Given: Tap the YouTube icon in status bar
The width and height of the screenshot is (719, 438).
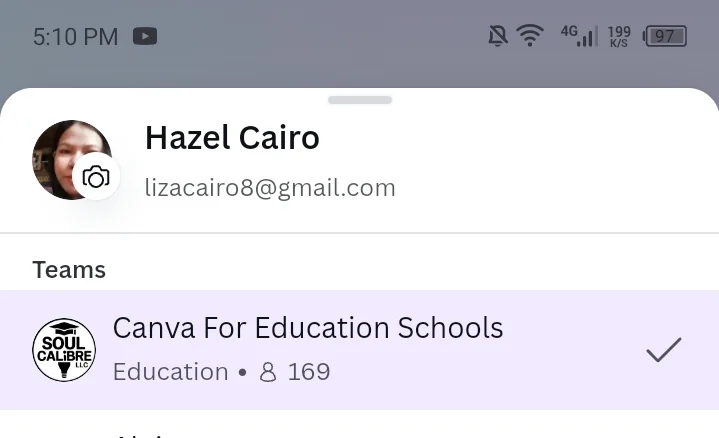Looking at the screenshot, I should [145, 36].
